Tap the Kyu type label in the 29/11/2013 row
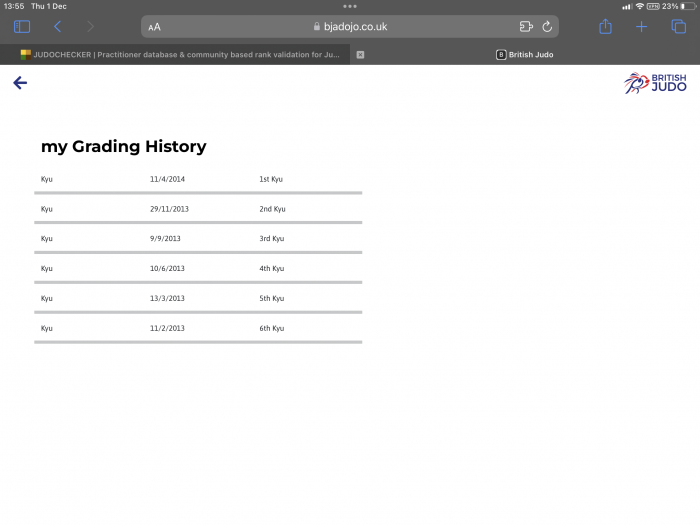Image resolution: width=700 pixels, height=525 pixels. pyautogui.click(x=46, y=209)
